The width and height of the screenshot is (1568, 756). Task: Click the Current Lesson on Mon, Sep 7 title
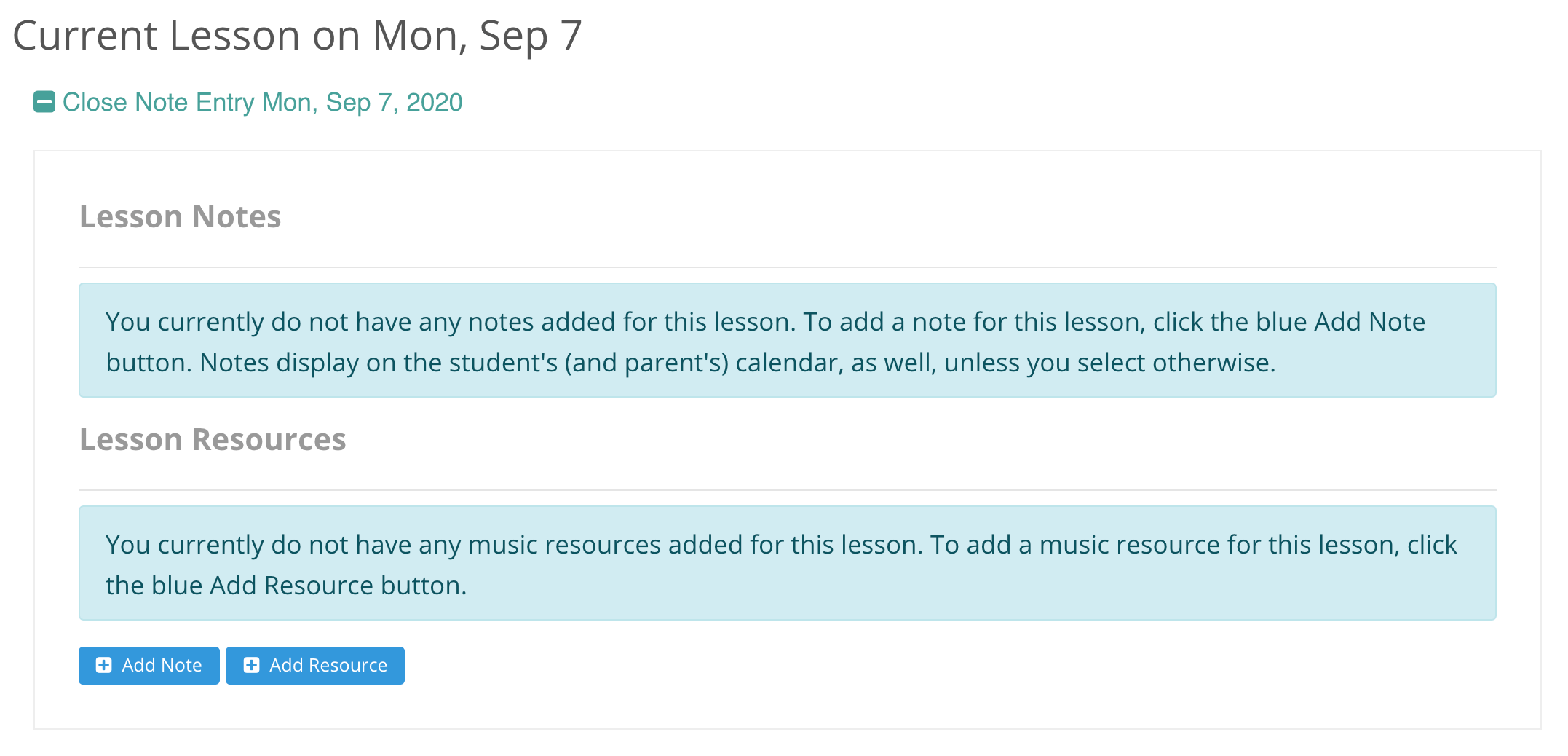(297, 36)
